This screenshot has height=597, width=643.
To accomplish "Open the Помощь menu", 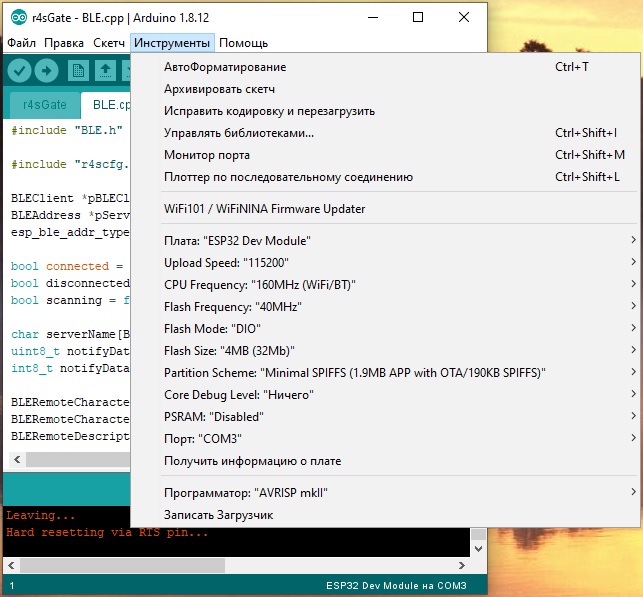I will tap(243, 43).
